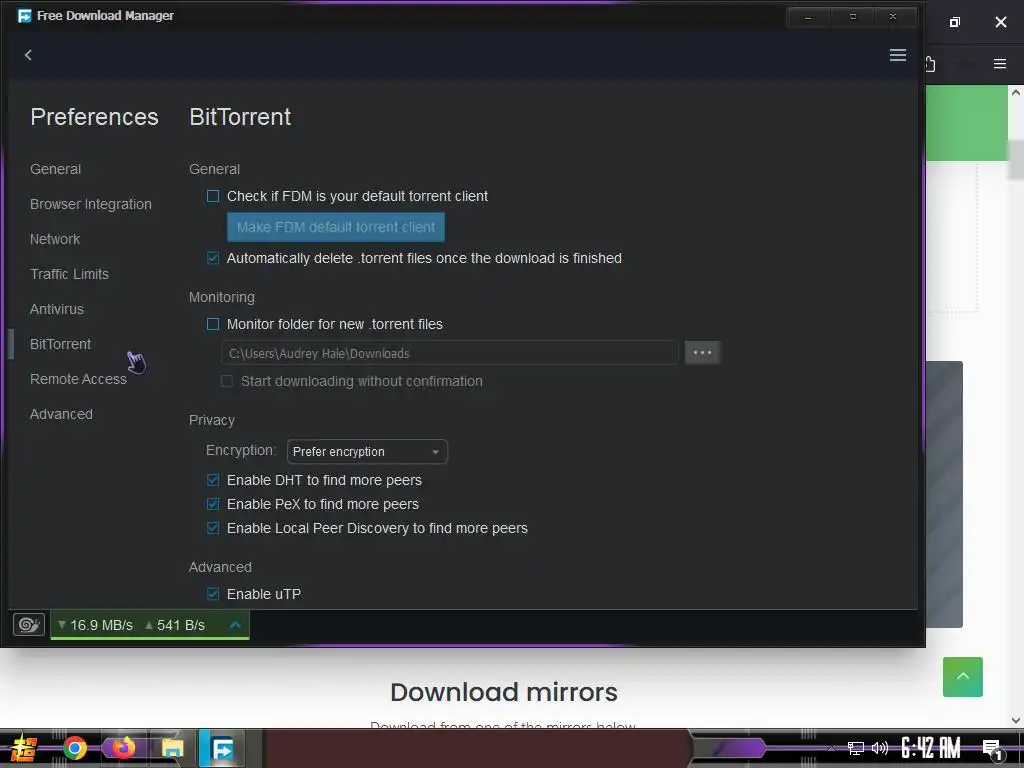Toggle Enable PeX to find more peers
This screenshot has width=1024, height=768.
click(x=213, y=504)
